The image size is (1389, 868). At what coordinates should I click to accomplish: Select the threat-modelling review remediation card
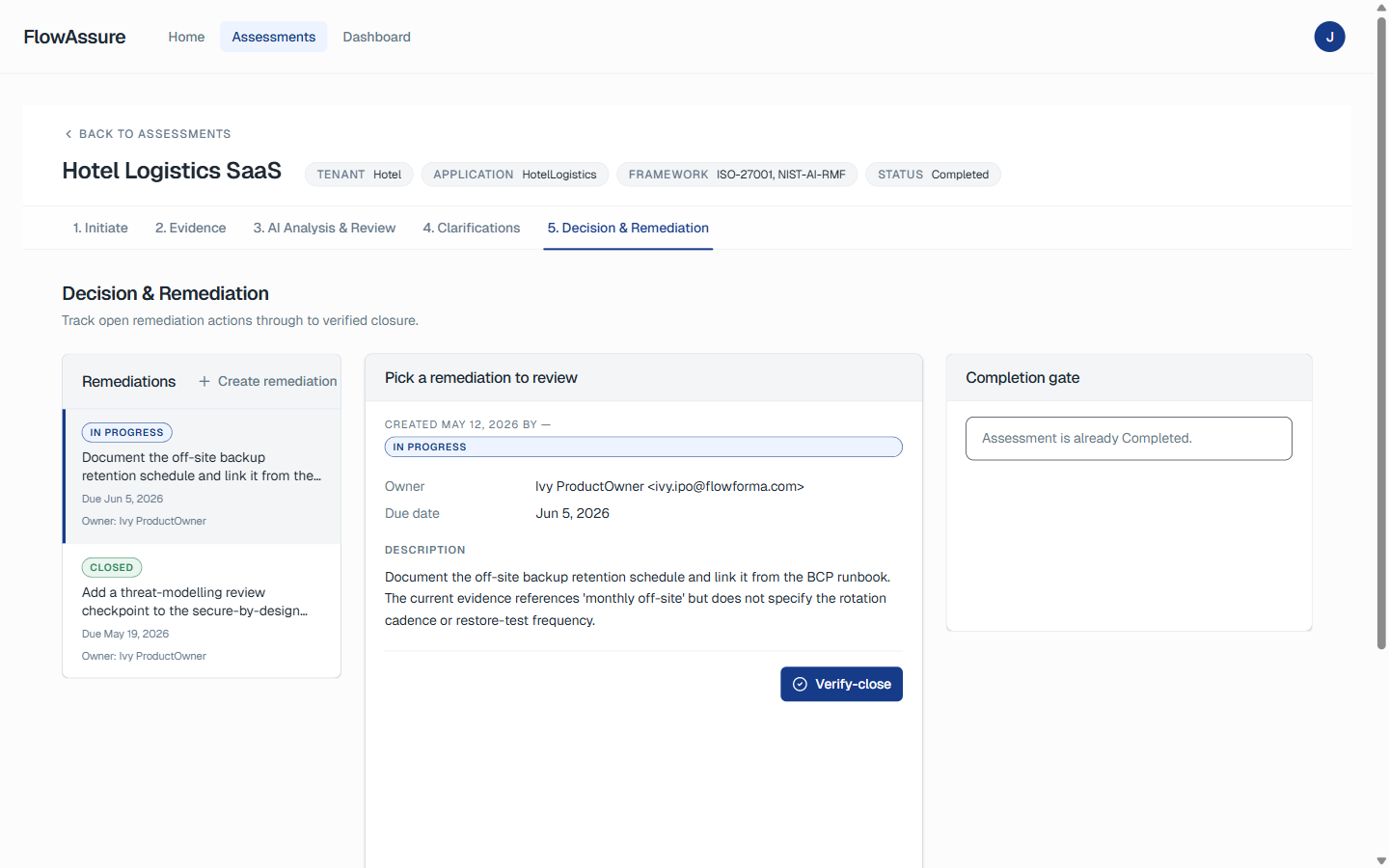(x=202, y=611)
